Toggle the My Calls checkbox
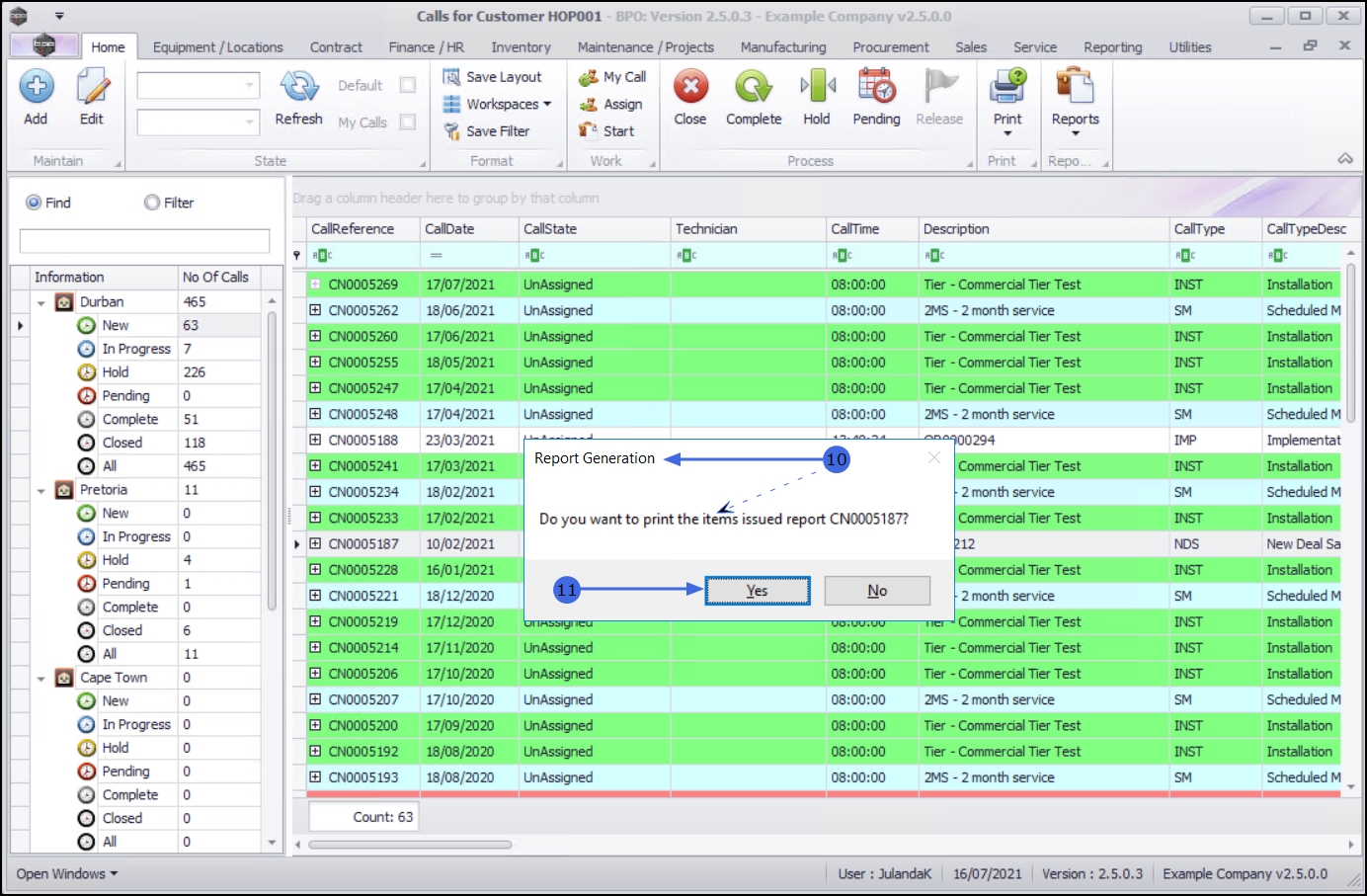 tap(407, 122)
